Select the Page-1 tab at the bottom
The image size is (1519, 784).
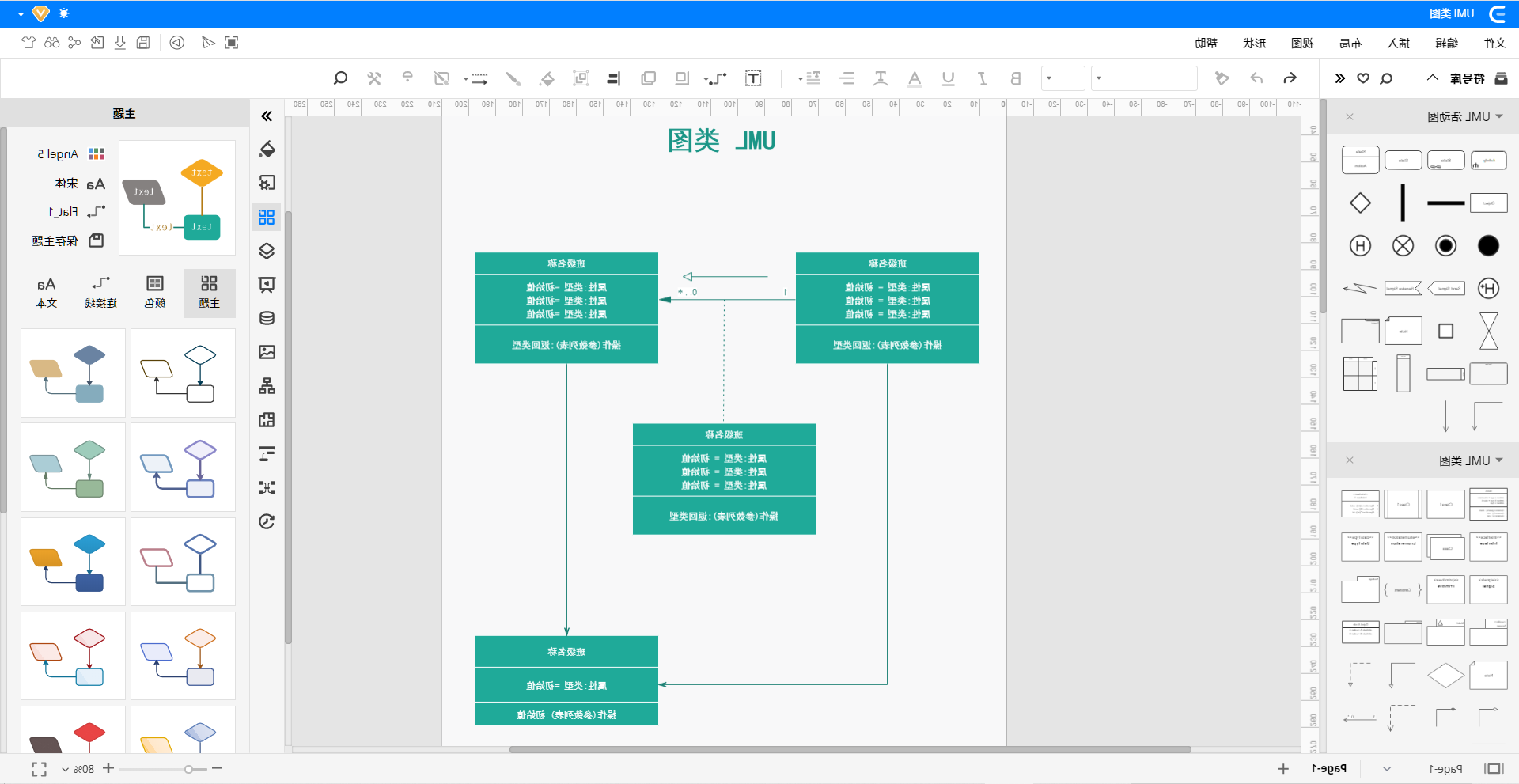click(1329, 768)
